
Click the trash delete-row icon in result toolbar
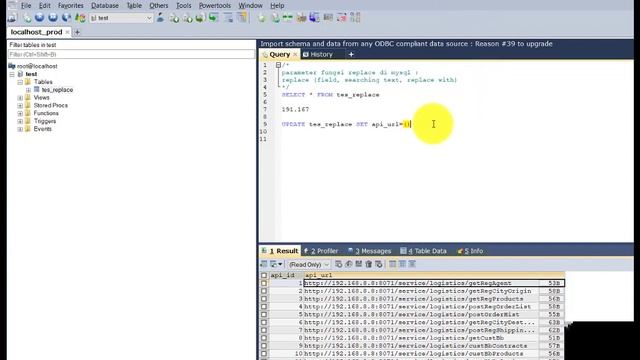tap(369, 264)
